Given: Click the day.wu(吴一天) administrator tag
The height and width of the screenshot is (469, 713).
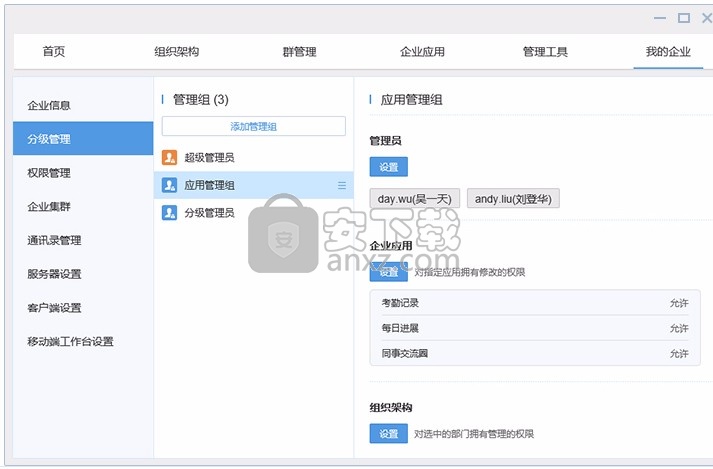Looking at the screenshot, I should coord(415,199).
